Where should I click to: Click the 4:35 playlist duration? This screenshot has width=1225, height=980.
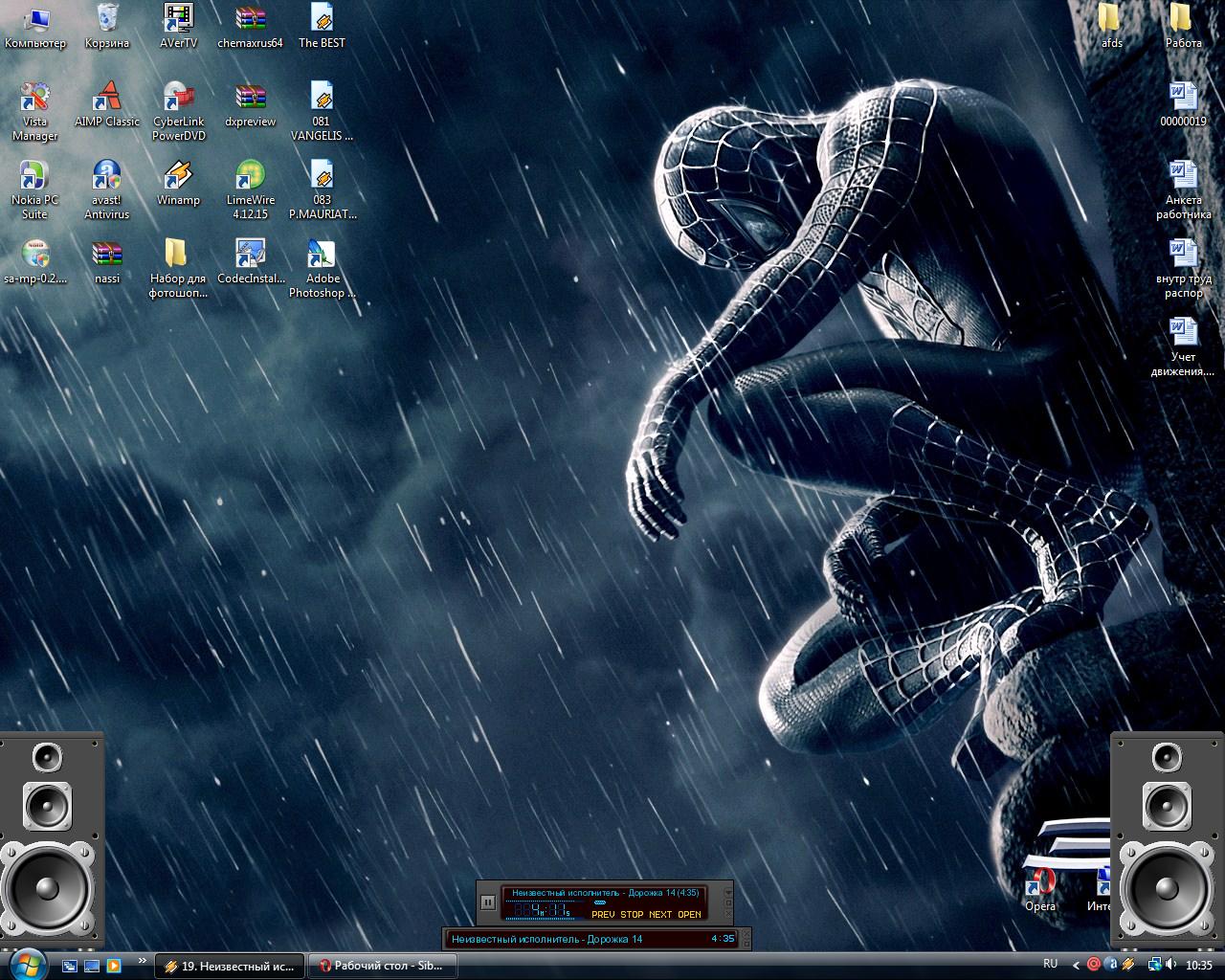pos(723,939)
